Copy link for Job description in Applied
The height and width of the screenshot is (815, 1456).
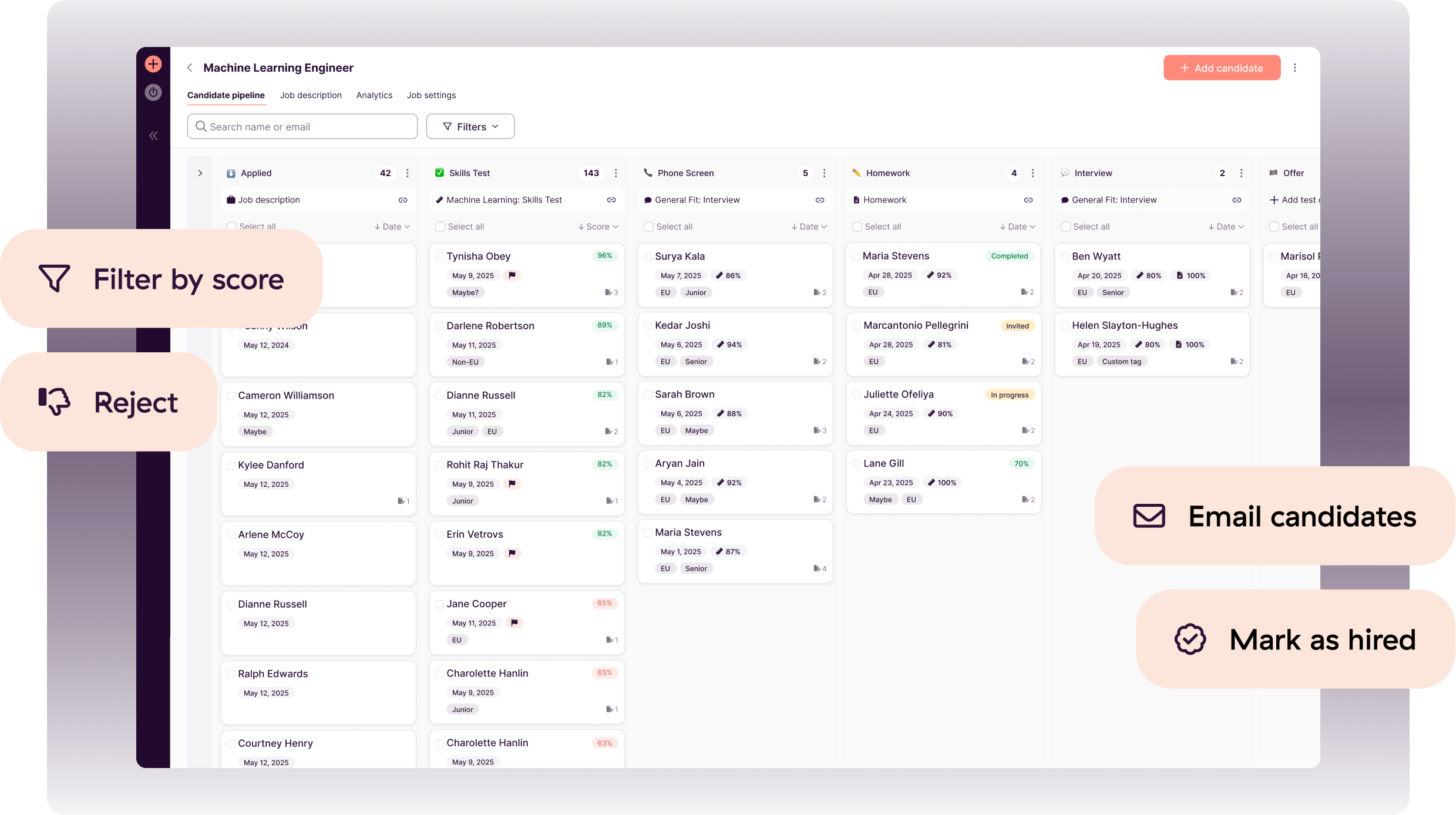click(403, 200)
